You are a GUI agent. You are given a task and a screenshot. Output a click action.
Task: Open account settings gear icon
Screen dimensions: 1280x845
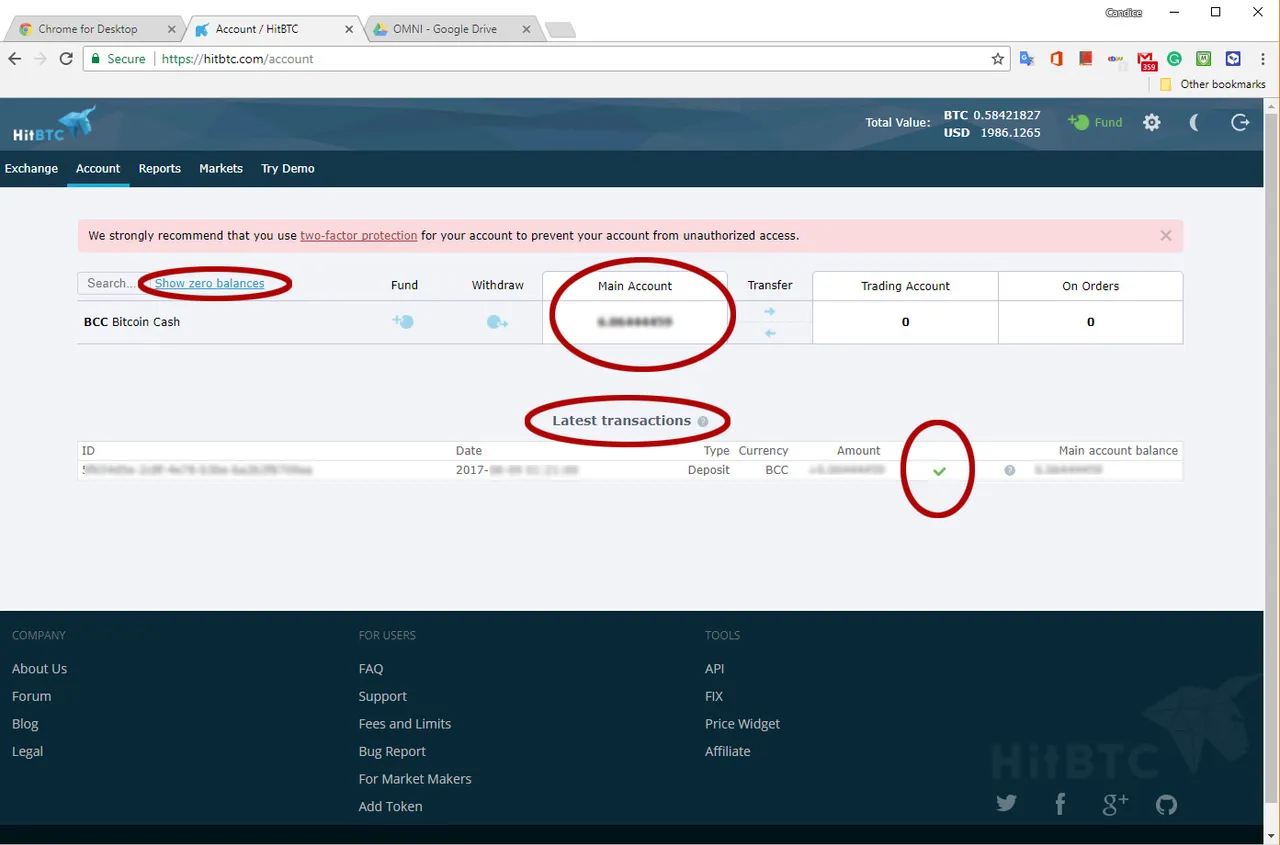pyautogui.click(x=1152, y=122)
